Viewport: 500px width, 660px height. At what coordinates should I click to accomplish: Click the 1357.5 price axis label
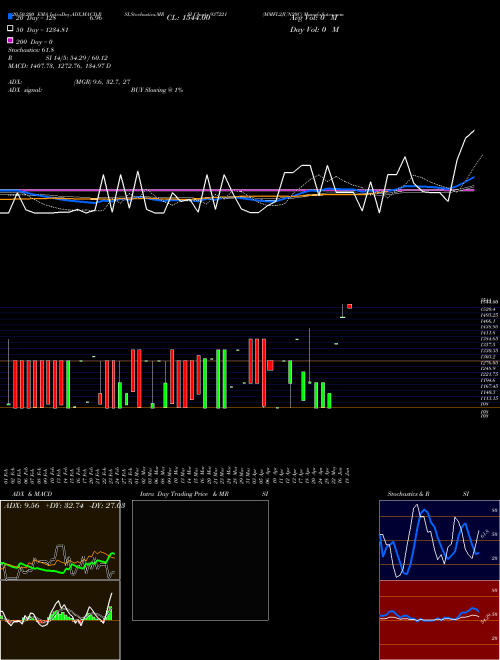click(x=488, y=344)
